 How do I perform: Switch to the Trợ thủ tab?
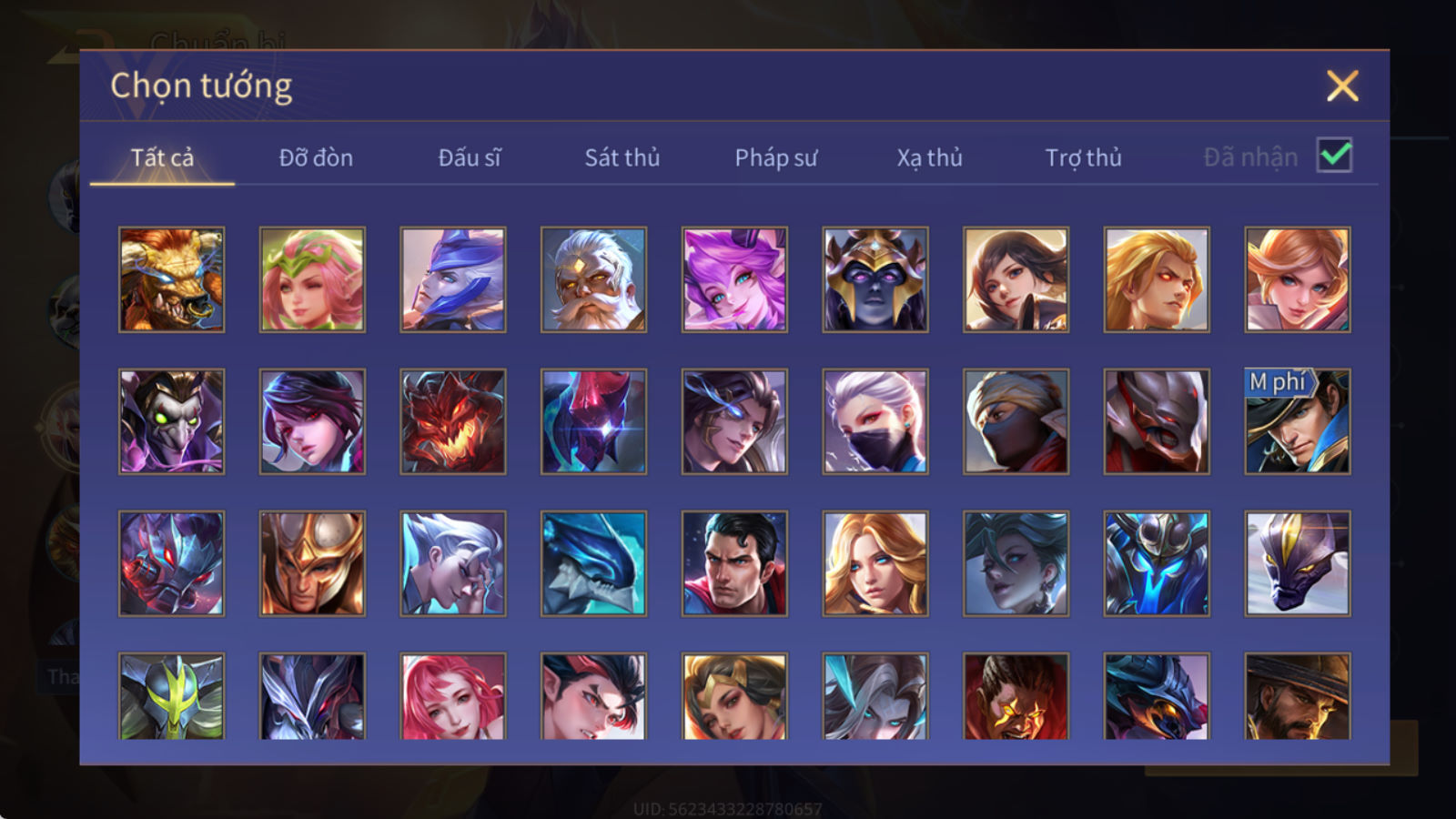pyautogui.click(x=1083, y=157)
